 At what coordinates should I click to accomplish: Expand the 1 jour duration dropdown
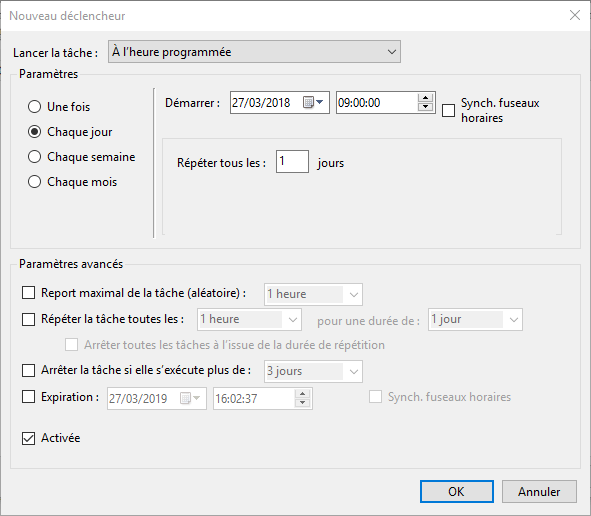coord(475,320)
